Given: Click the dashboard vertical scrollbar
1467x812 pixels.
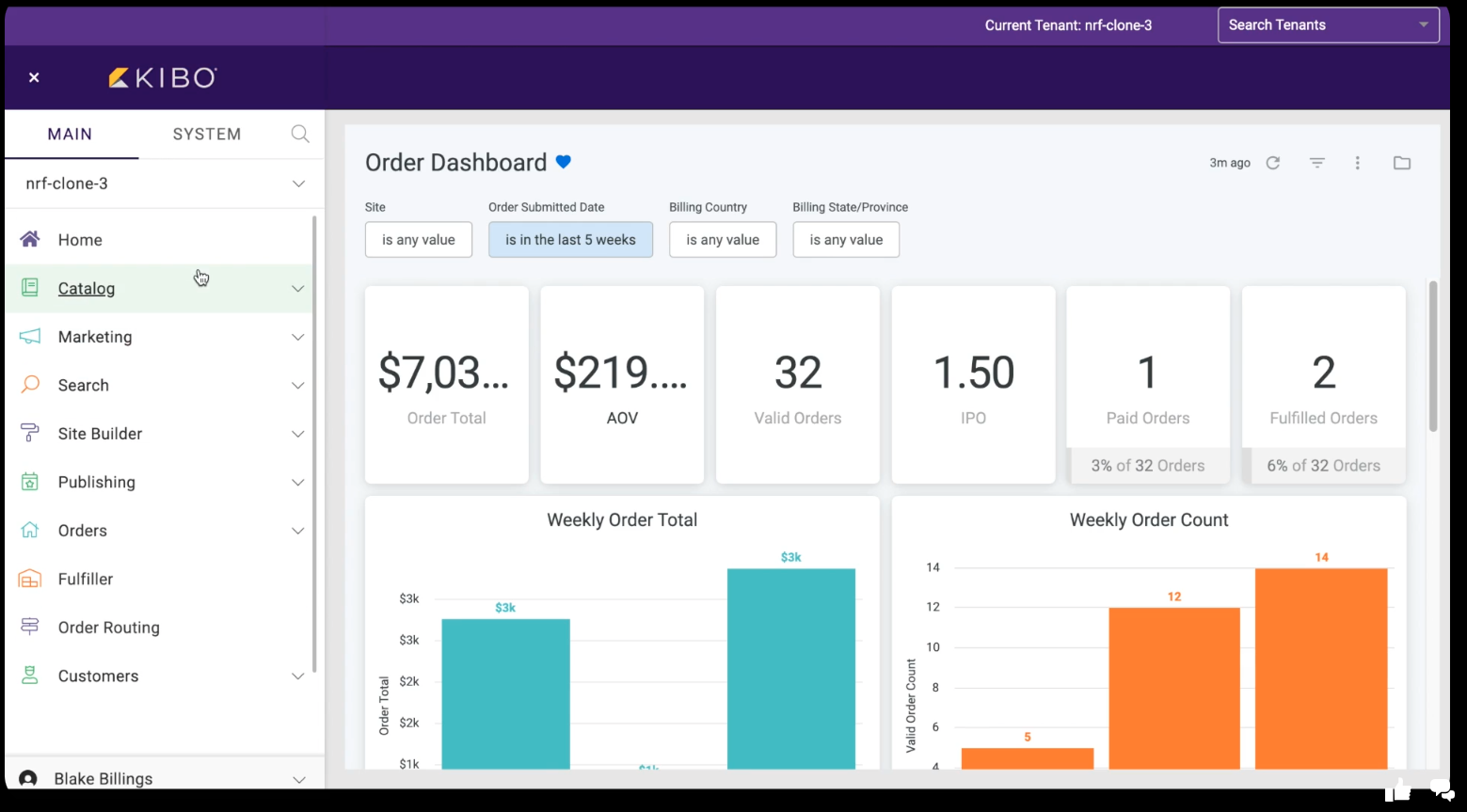Looking at the screenshot, I should (x=1433, y=358).
